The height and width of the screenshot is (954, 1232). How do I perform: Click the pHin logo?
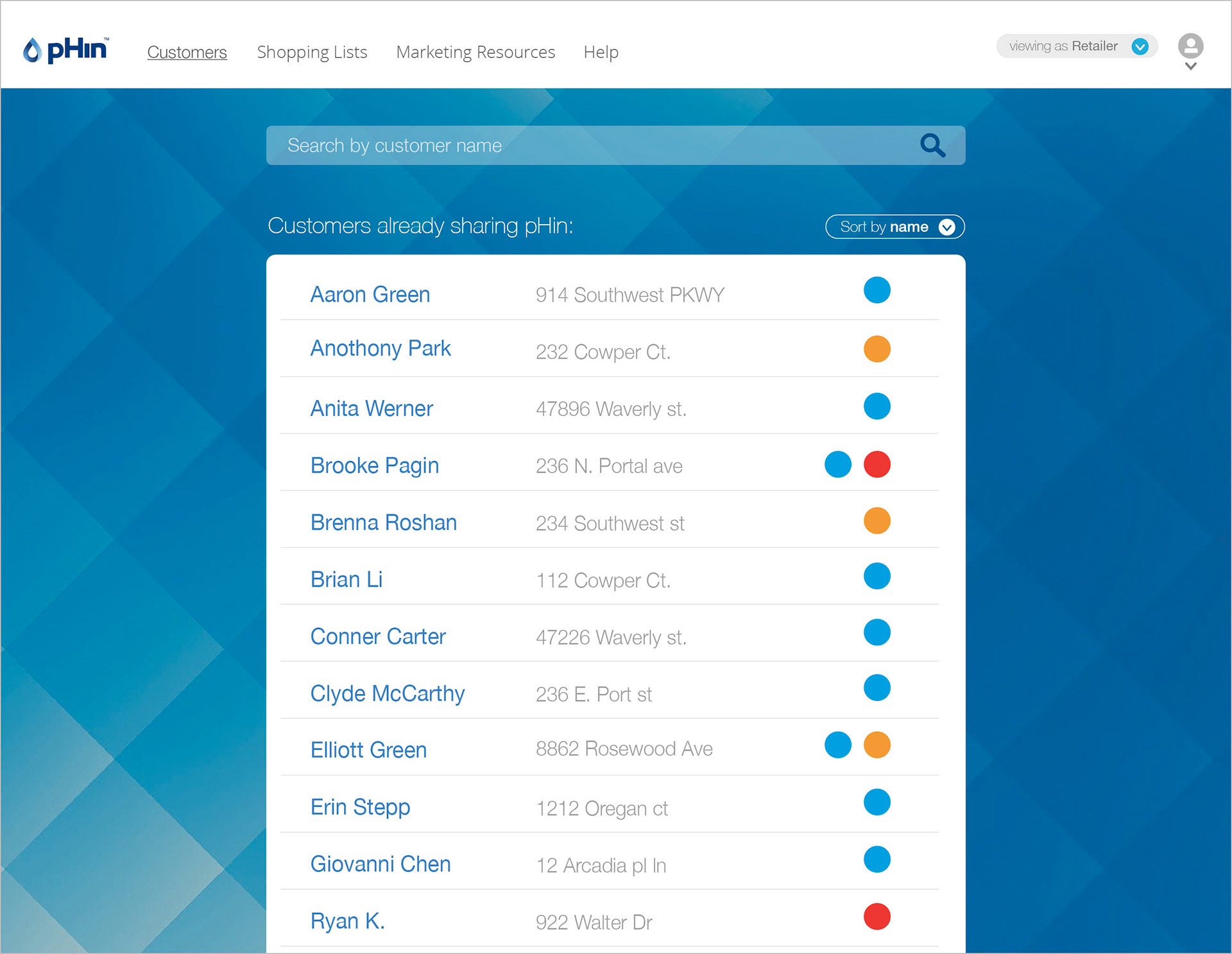coord(66,49)
